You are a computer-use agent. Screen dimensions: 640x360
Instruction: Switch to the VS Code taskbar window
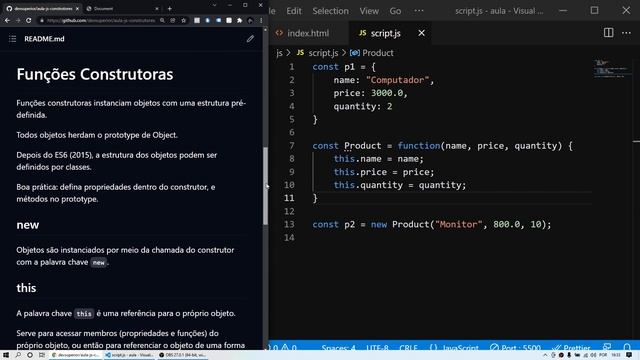[x=129, y=355]
